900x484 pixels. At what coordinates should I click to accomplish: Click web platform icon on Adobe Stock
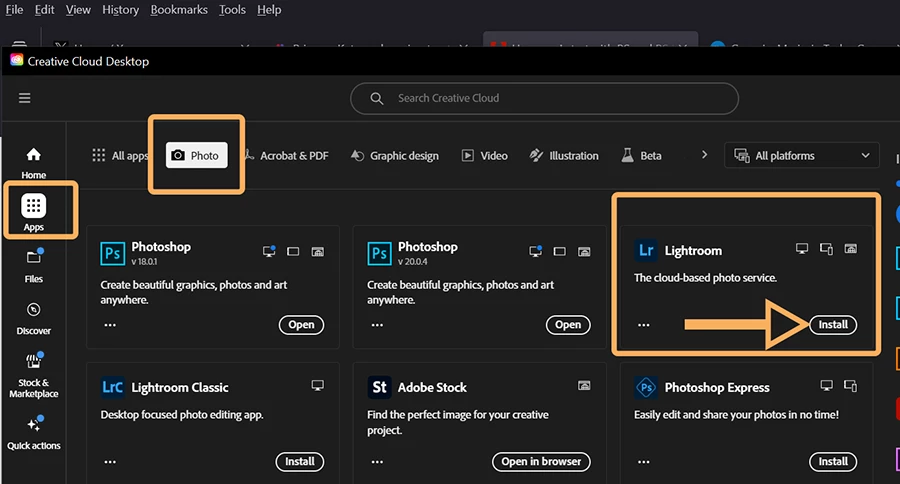coord(584,385)
